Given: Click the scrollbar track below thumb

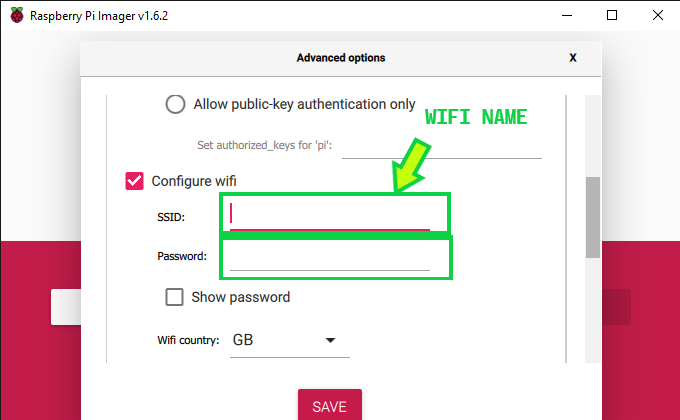Looking at the screenshot, I should click(x=593, y=310).
